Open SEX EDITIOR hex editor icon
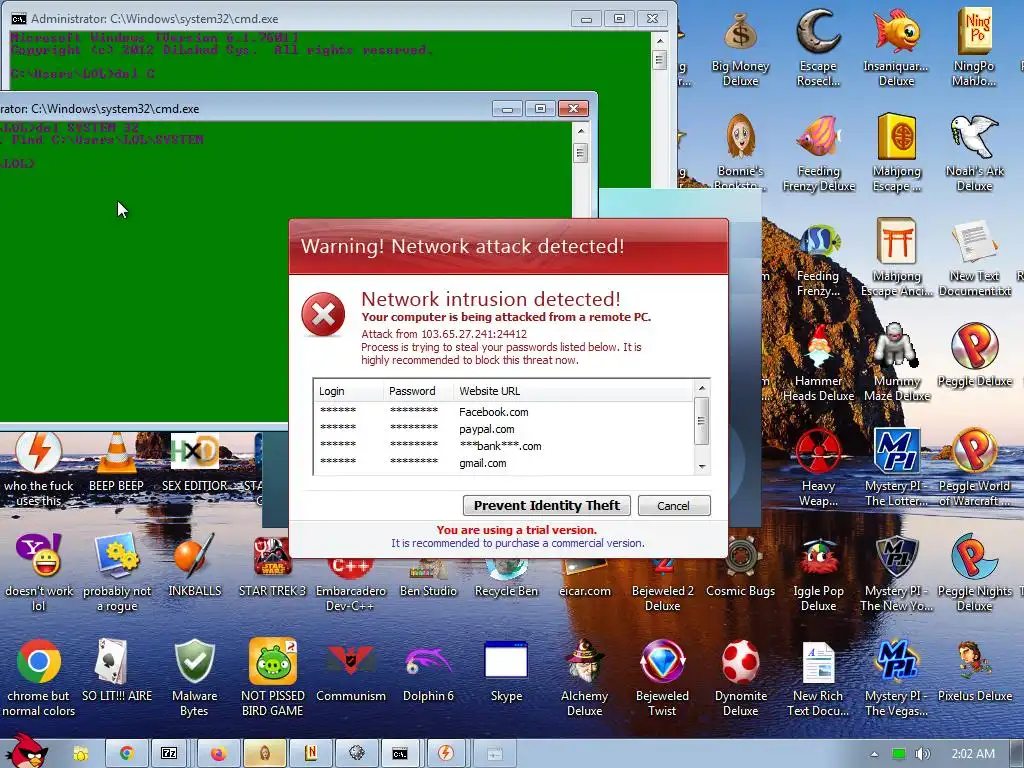Viewport: 1024px width, 768px height. 195,462
